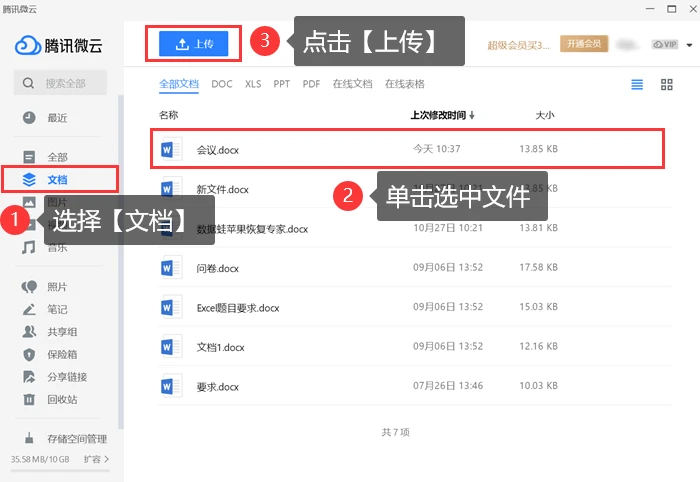Open 笔记 notes in the sidebar

coord(45,309)
